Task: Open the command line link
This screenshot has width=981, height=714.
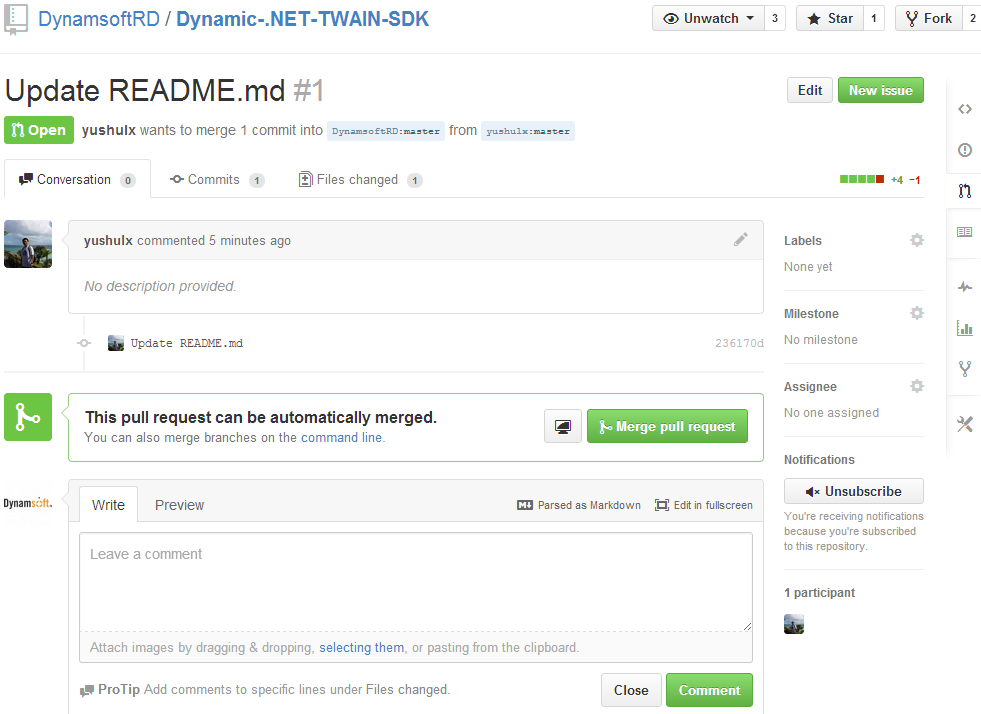Action: click(x=341, y=438)
